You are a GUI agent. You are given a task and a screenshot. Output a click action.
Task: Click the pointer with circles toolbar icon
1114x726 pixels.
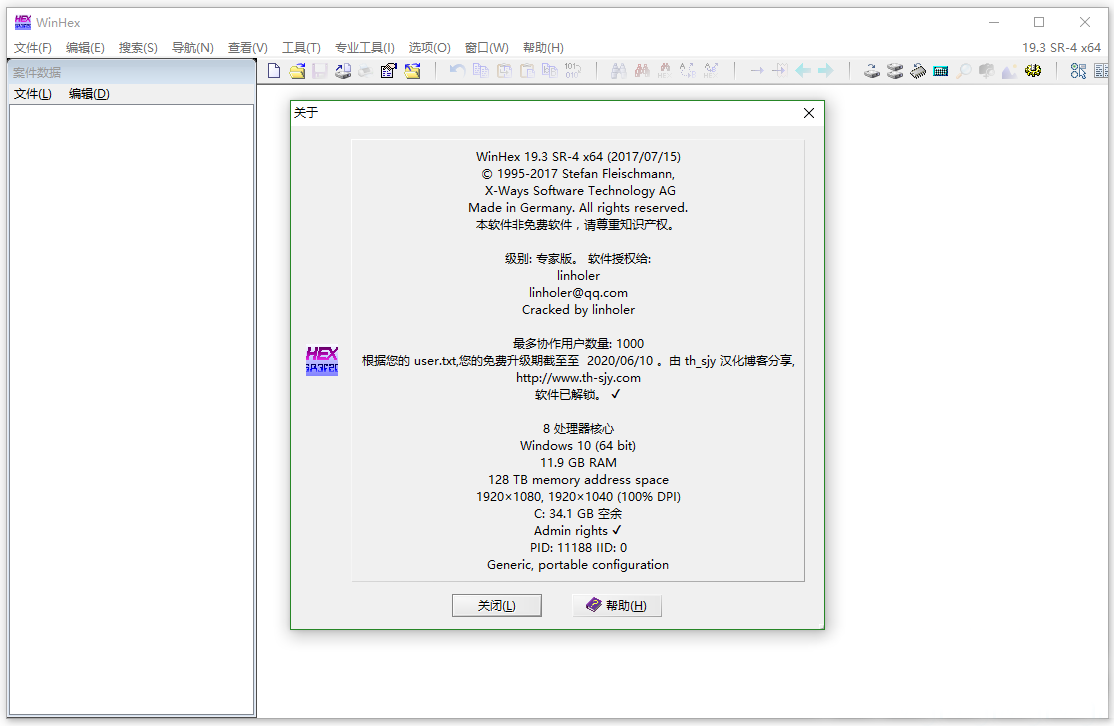pyautogui.click(x=1078, y=70)
